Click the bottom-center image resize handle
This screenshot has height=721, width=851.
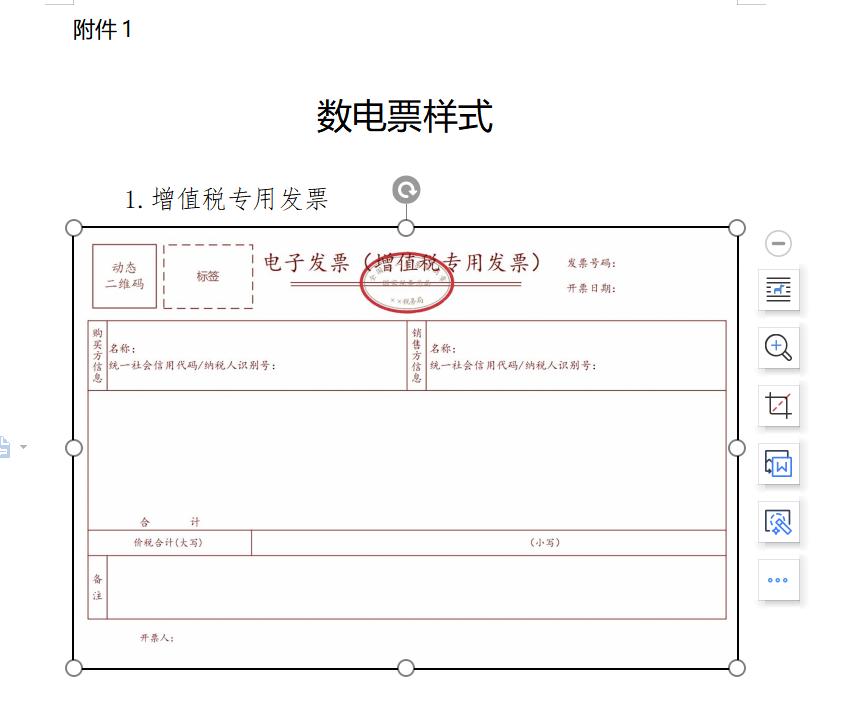(x=406, y=667)
